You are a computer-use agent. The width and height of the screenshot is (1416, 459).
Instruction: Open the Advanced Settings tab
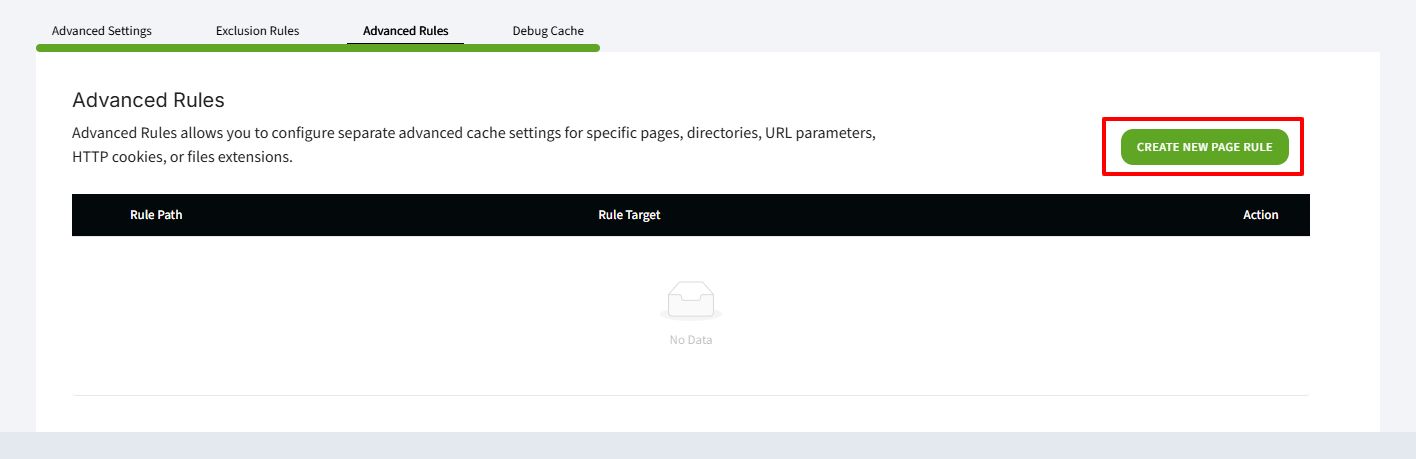[102, 31]
